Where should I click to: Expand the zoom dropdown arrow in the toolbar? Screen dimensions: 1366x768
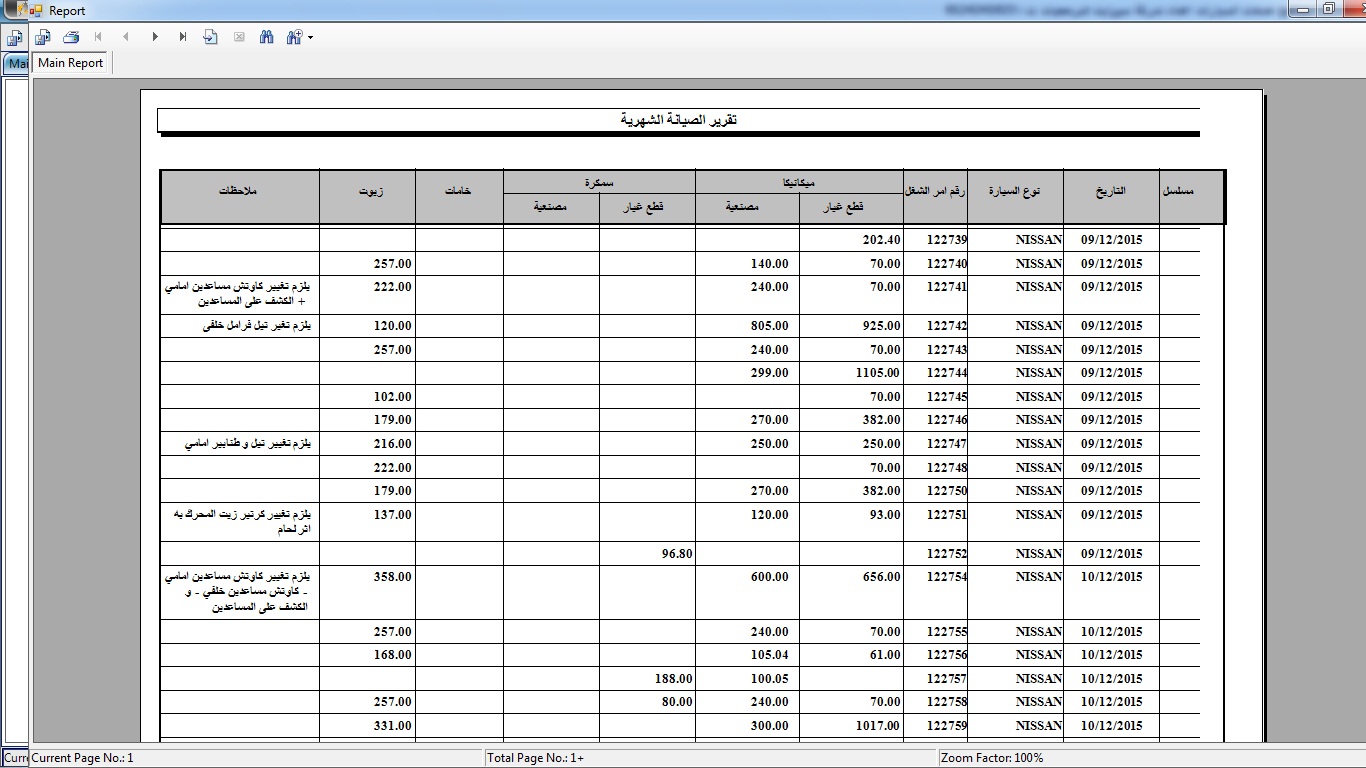[311, 38]
